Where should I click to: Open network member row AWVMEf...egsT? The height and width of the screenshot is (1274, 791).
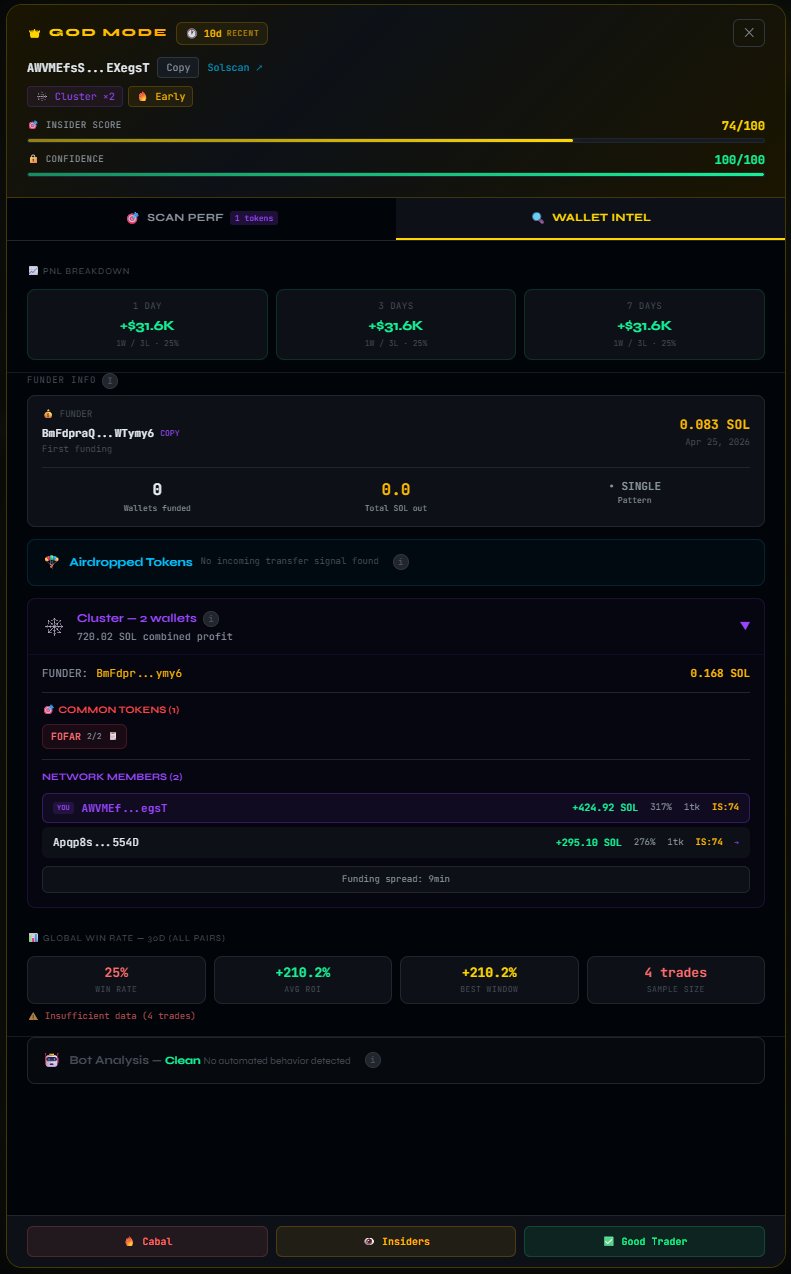coord(396,808)
